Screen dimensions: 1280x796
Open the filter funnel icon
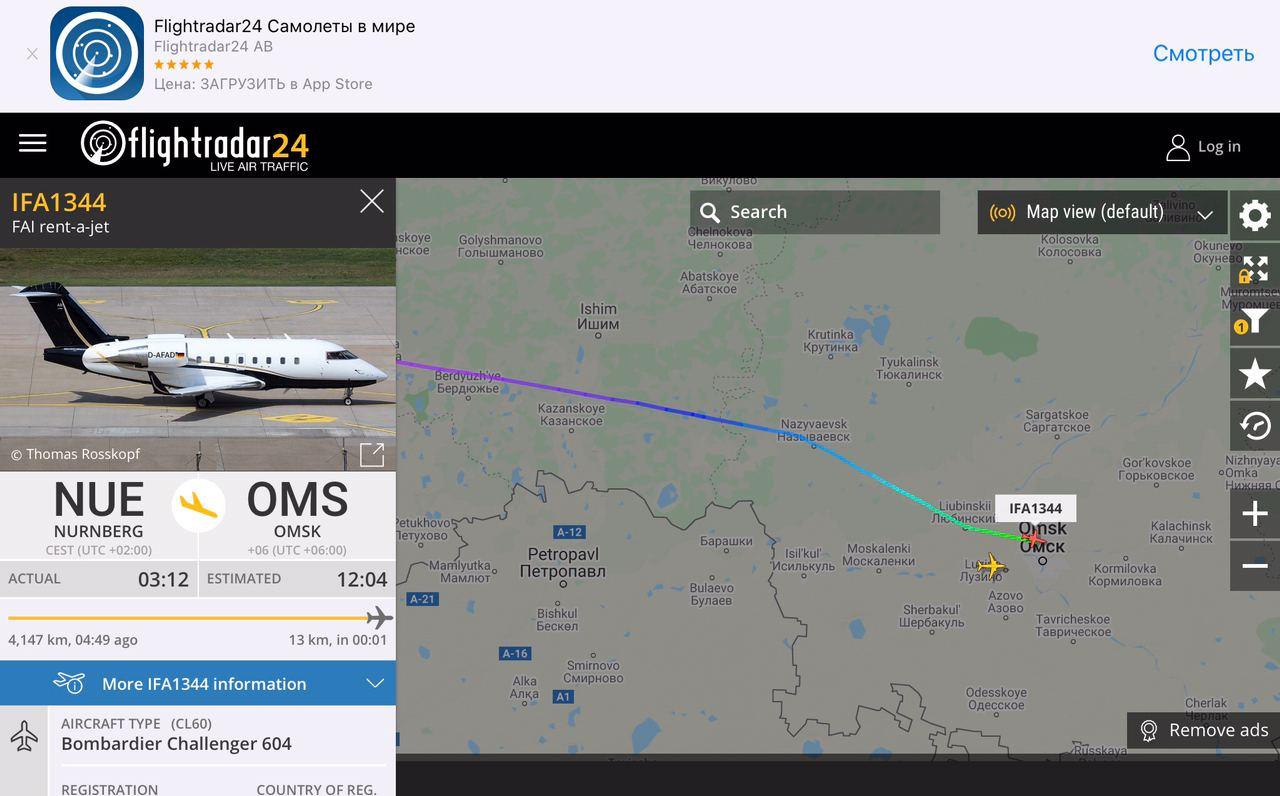pyautogui.click(x=1255, y=321)
